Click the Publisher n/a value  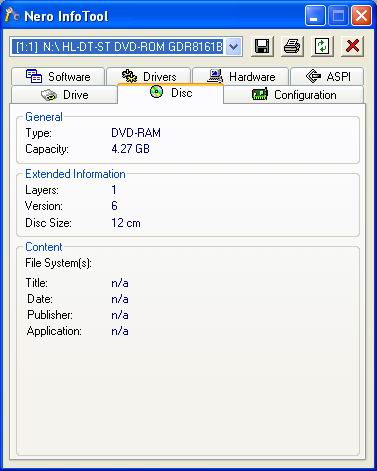click(120, 315)
